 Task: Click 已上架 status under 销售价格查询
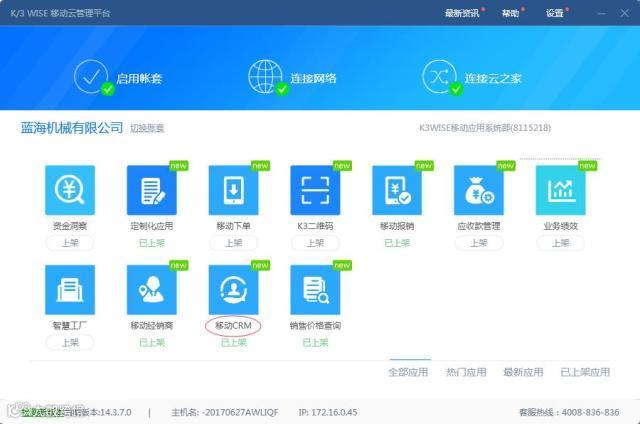tap(315, 343)
